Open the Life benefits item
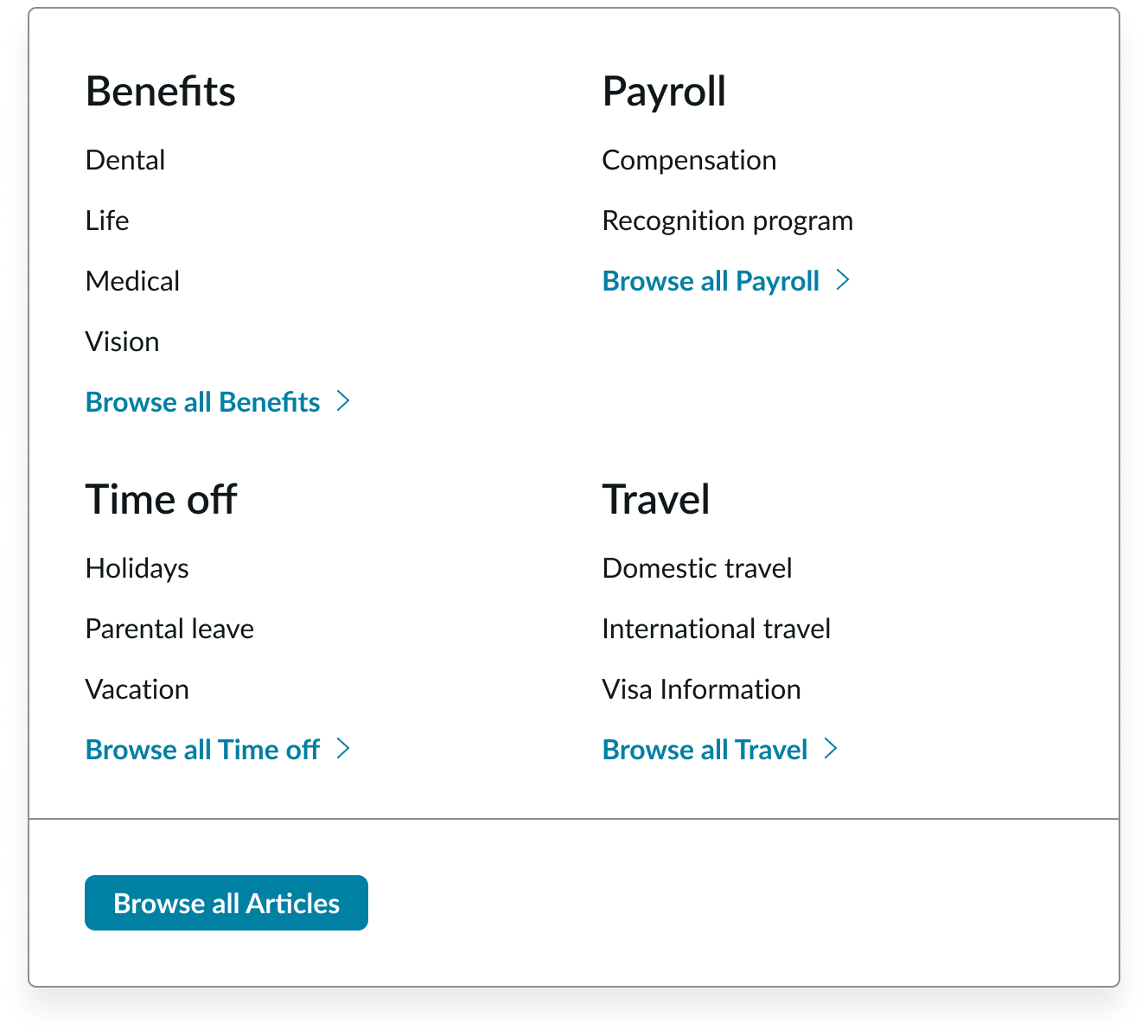The height and width of the screenshot is (1036, 1148). pyautogui.click(x=107, y=221)
